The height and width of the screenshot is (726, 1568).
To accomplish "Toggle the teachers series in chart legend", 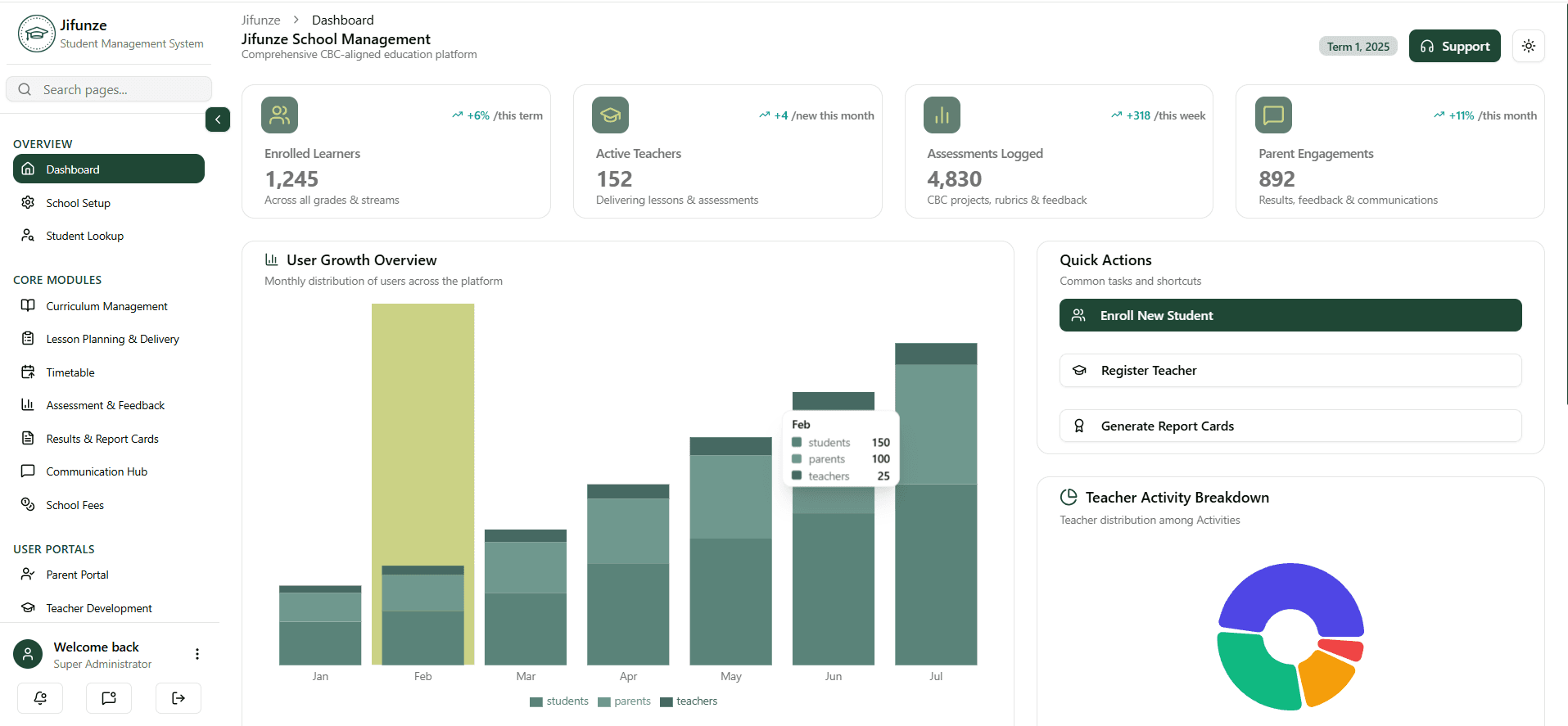I will [689, 701].
